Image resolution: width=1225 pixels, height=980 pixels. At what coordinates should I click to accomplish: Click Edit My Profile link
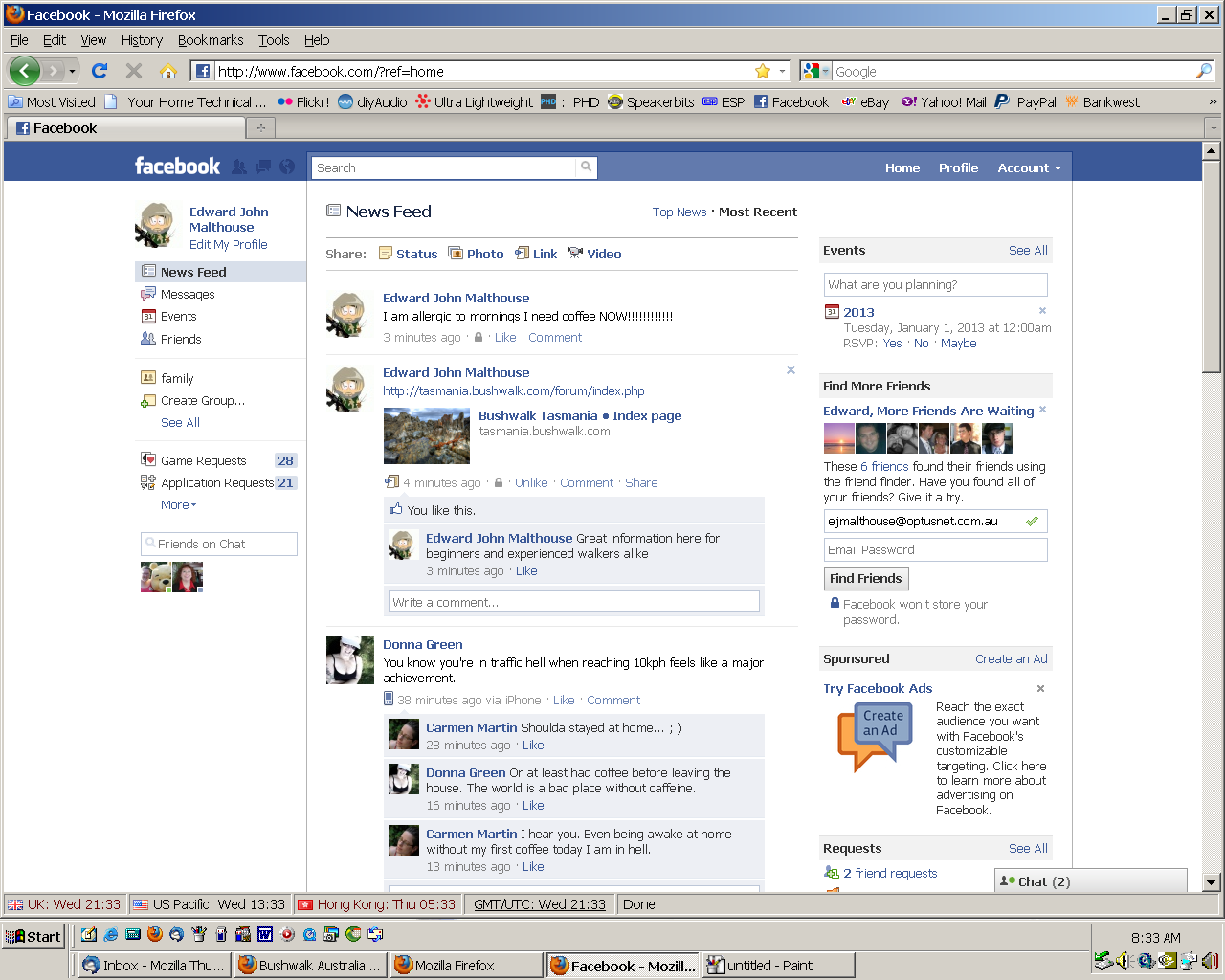[228, 245]
